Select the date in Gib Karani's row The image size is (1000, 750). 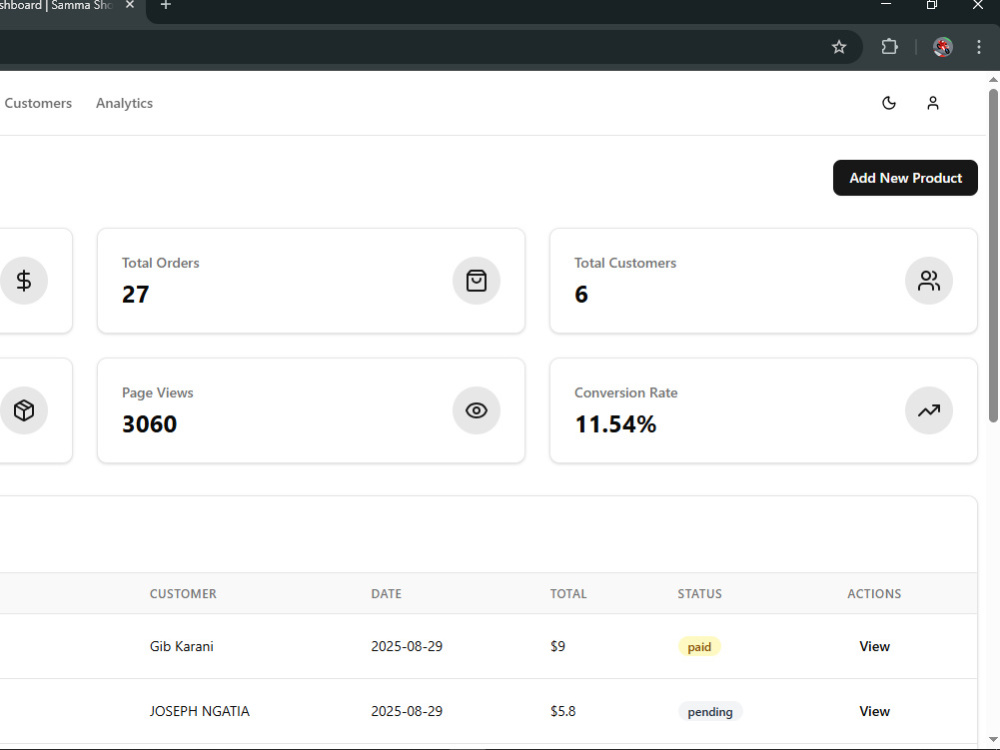pyautogui.click(x=407, y=646)
